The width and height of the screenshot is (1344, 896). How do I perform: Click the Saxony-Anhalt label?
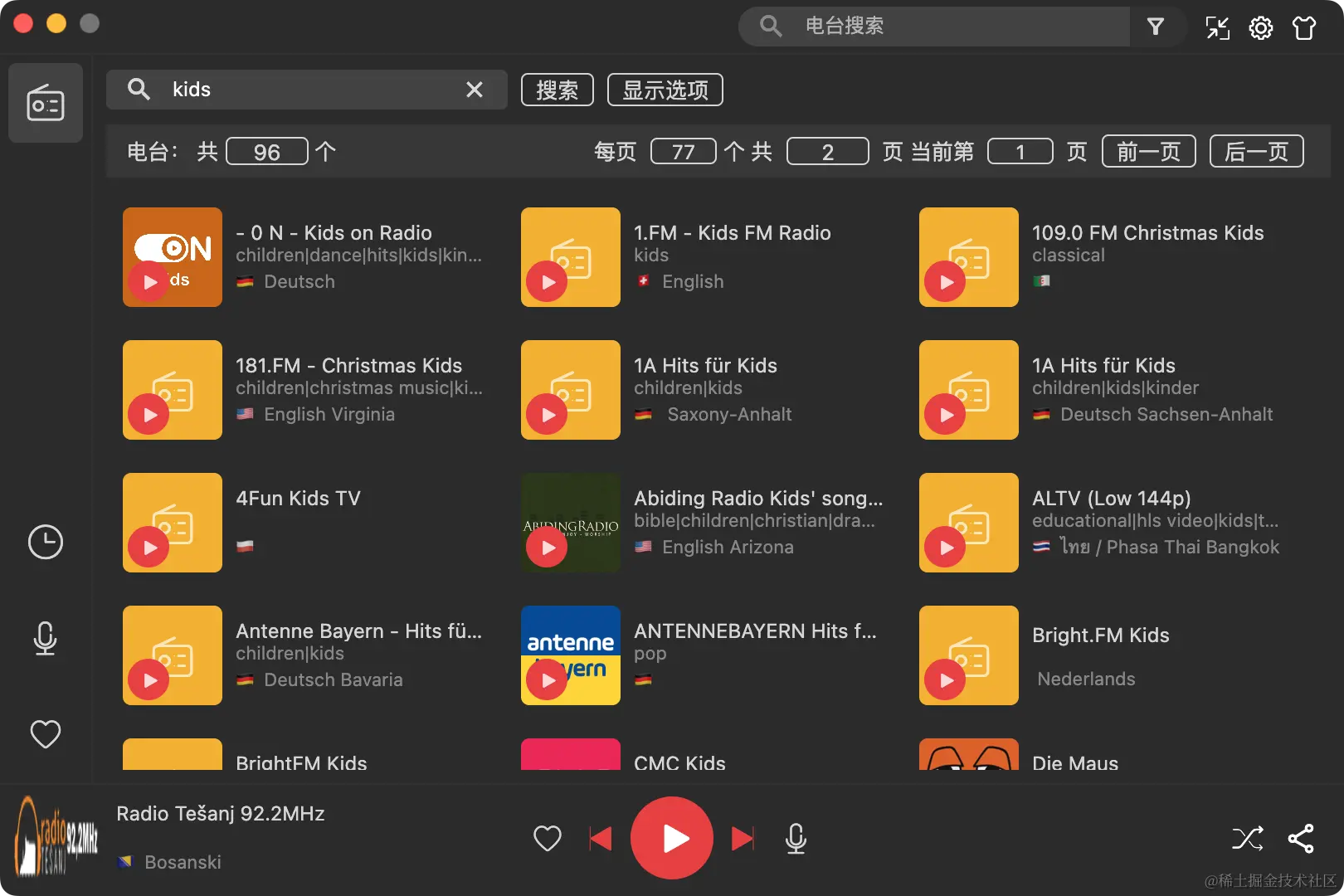[729, 414]
